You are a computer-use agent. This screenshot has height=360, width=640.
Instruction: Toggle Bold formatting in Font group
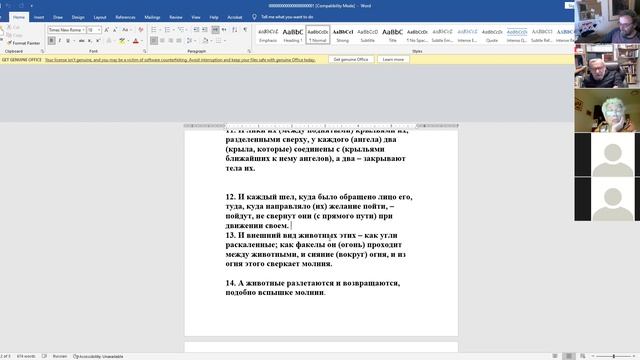click(51, 40)
